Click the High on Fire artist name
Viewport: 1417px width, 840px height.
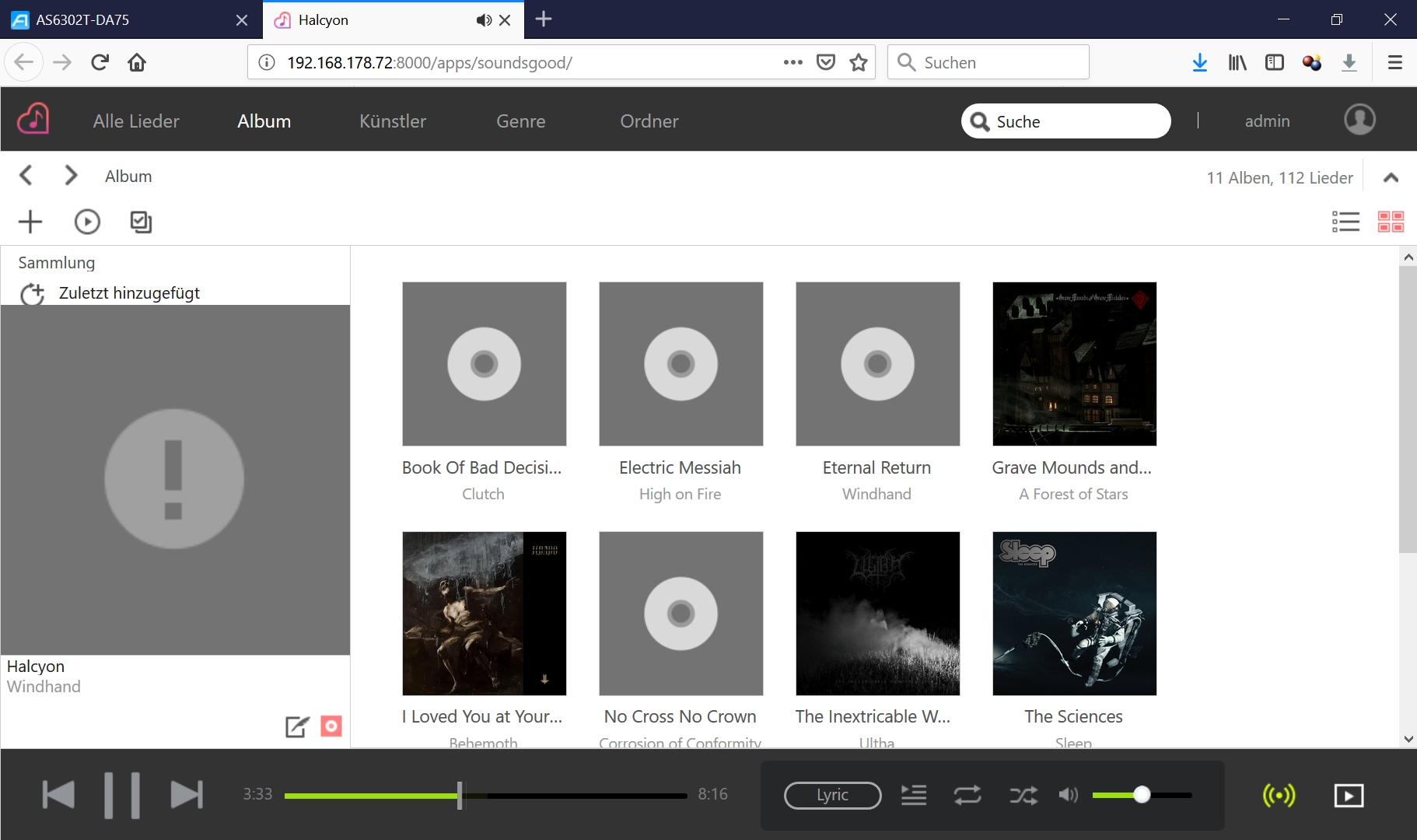point(681,494)
